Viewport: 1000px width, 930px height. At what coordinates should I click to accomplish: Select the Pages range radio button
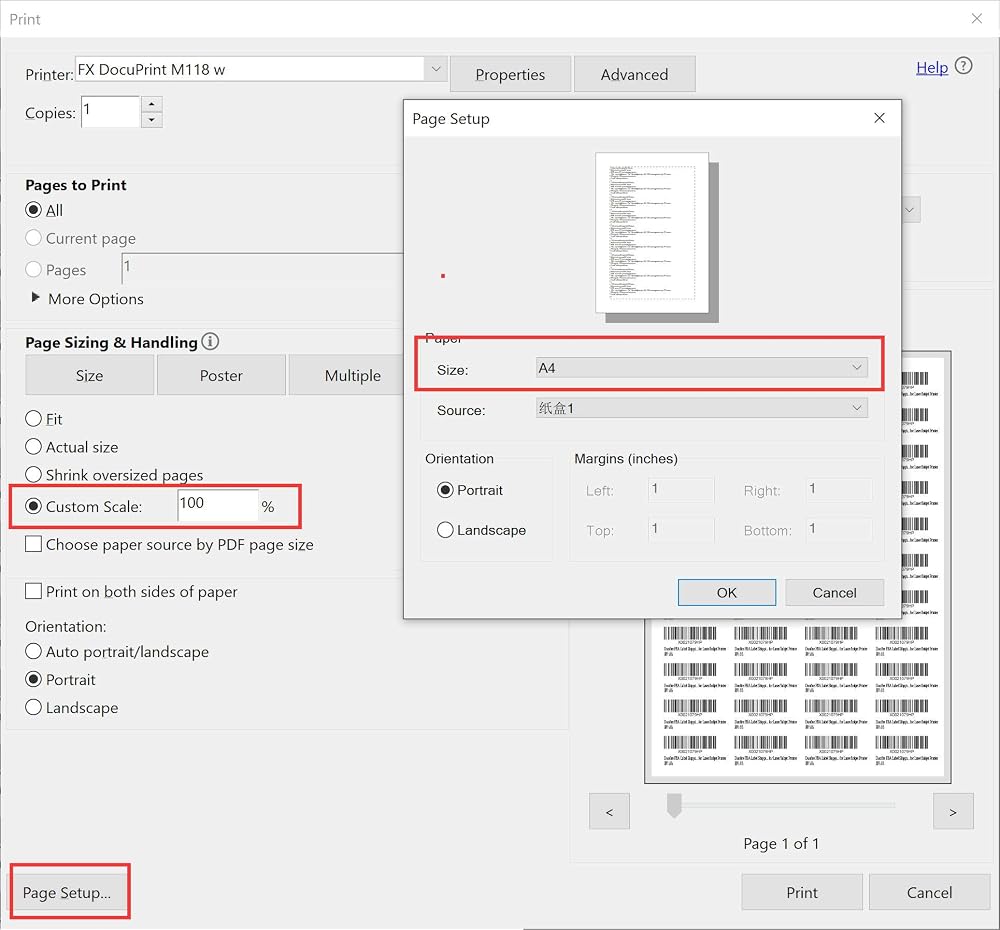tap(33, 269)
